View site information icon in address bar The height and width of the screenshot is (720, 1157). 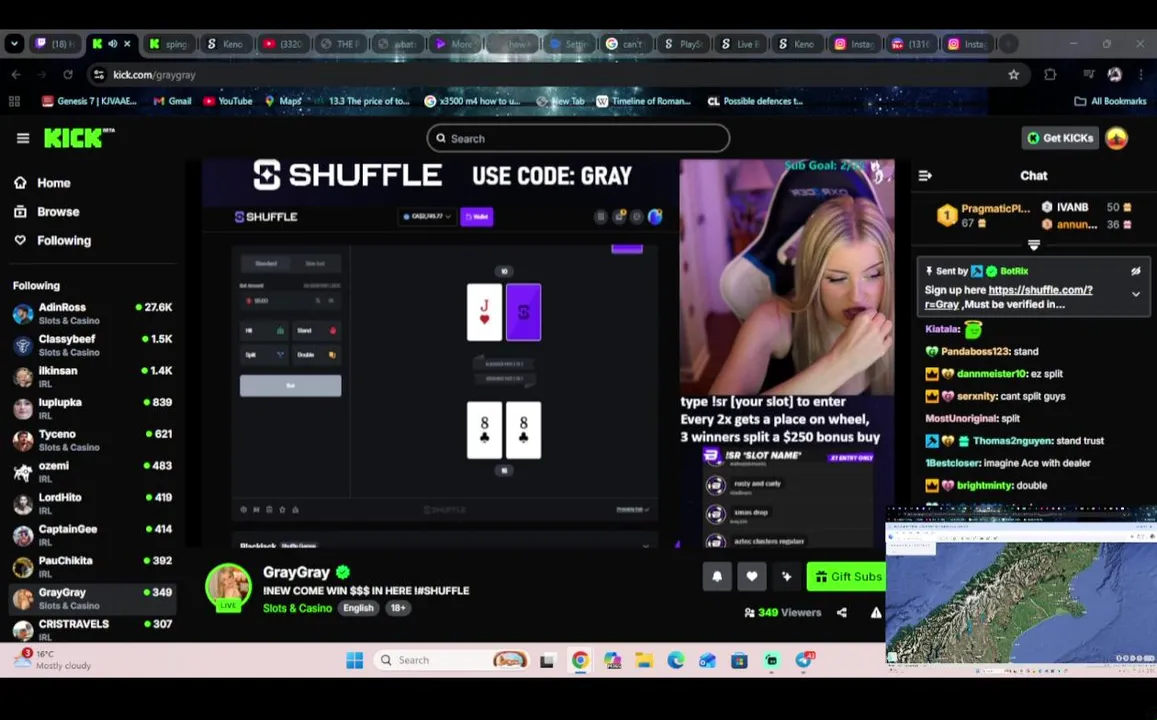point(99,75)
